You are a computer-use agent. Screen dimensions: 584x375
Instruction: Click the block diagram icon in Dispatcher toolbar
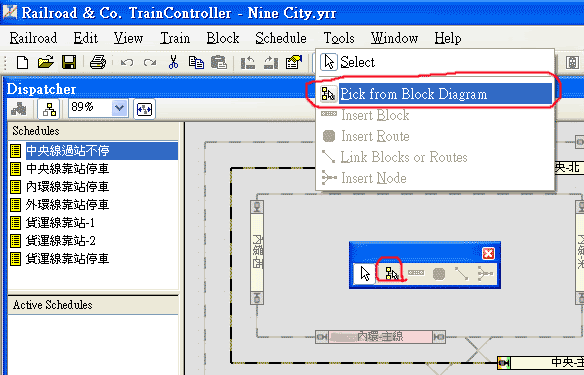pos(49,109)
